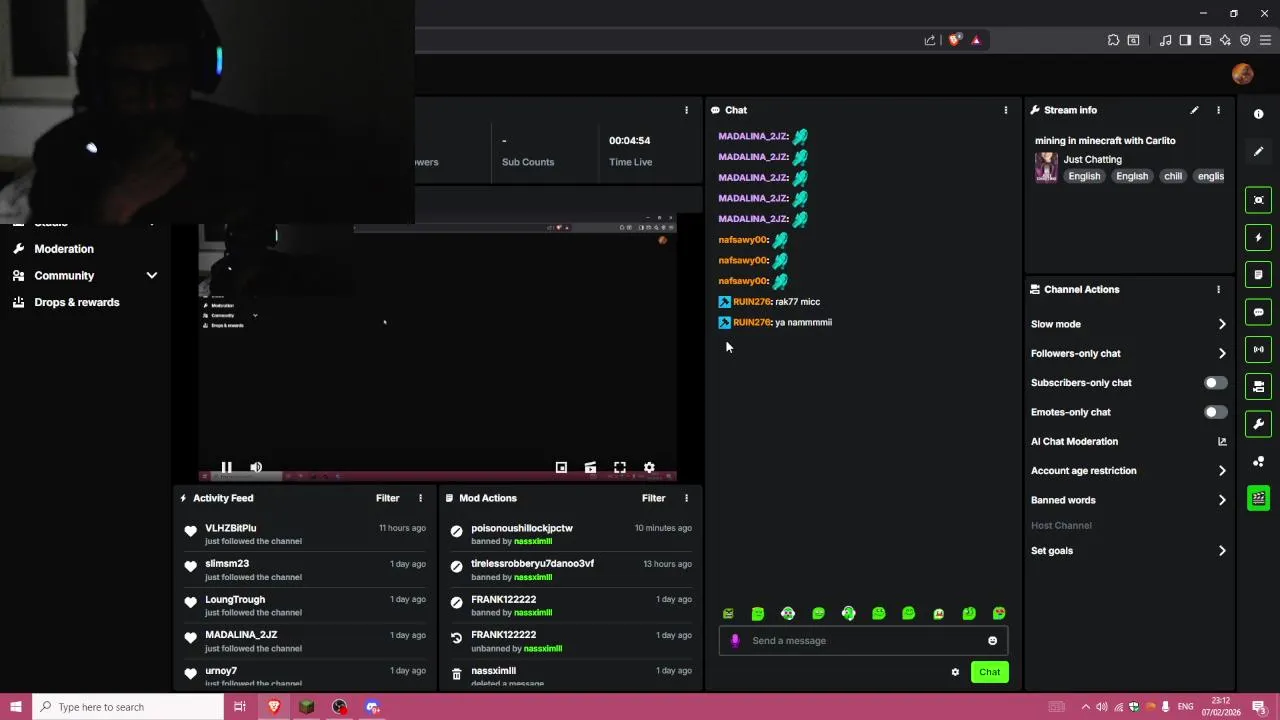Screen dimensions: 1280x720
Task: Open Mod Actions Filter dropdown
Action: (x=653, y=498)
